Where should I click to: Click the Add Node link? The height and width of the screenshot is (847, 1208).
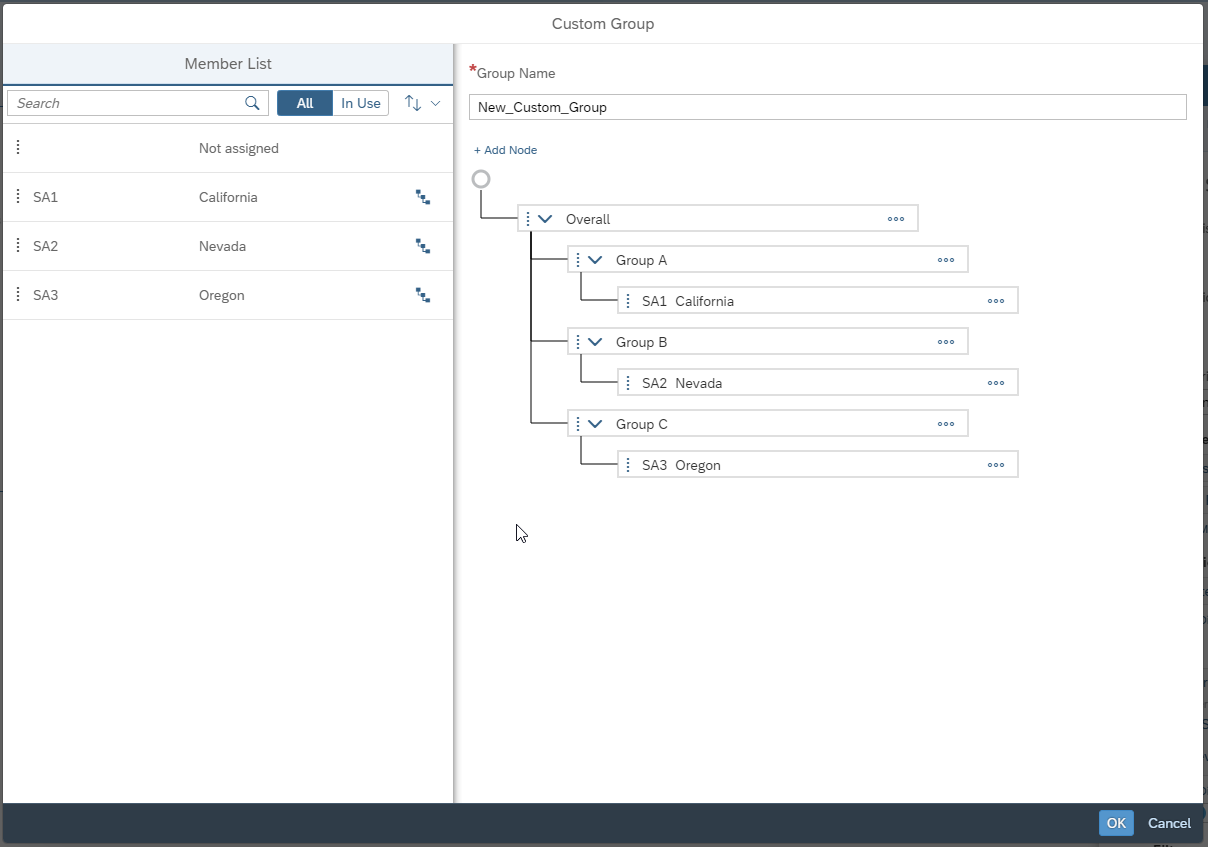505,149
